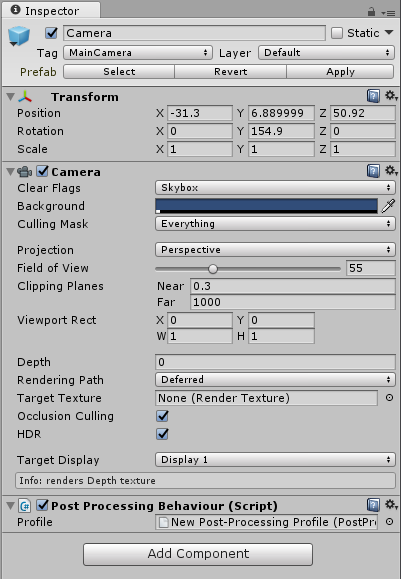Click the Viewport Rect H field
401x579 pixels.
(281, 336)
